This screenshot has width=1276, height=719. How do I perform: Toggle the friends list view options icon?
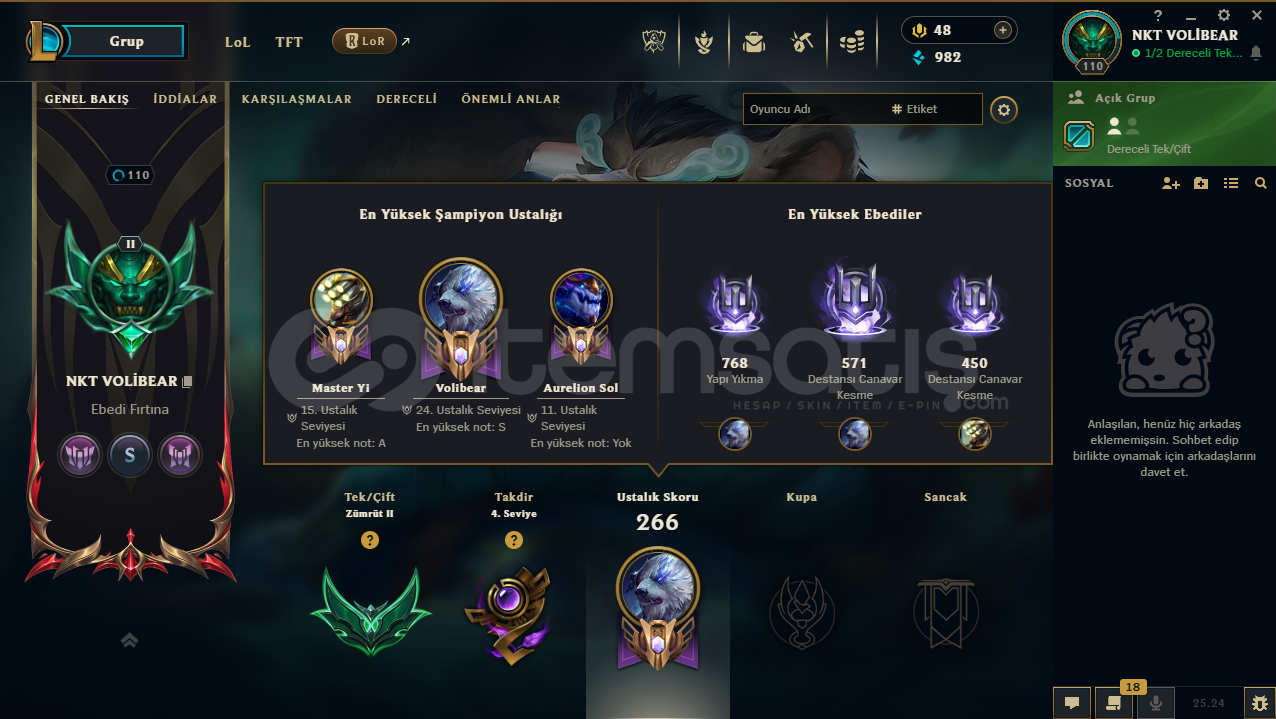coord(1231,183)
